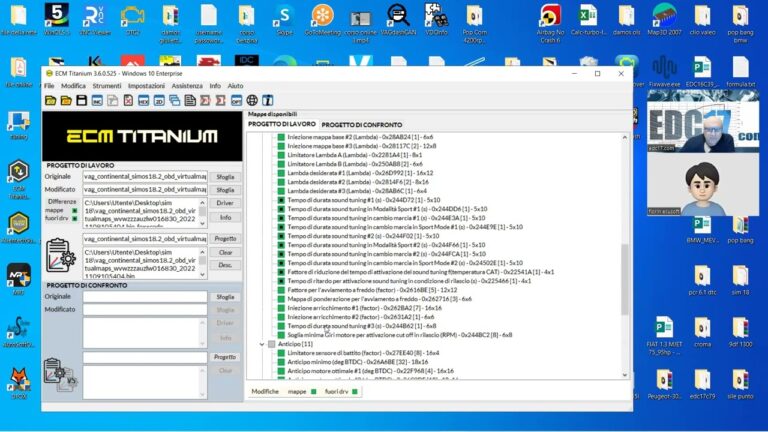Open the HEX view toolbar icon
The image size is (768, 432).
tap(144, 100)
